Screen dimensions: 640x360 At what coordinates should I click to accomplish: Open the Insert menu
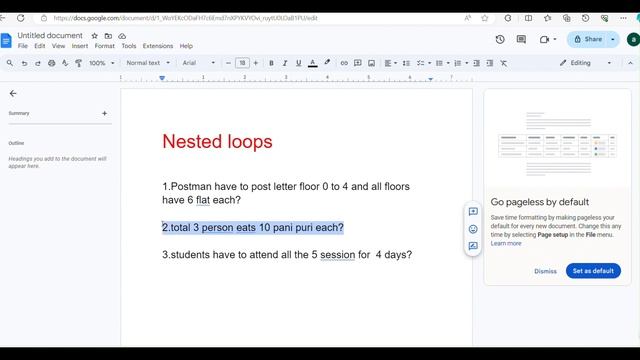pos(80,46)
